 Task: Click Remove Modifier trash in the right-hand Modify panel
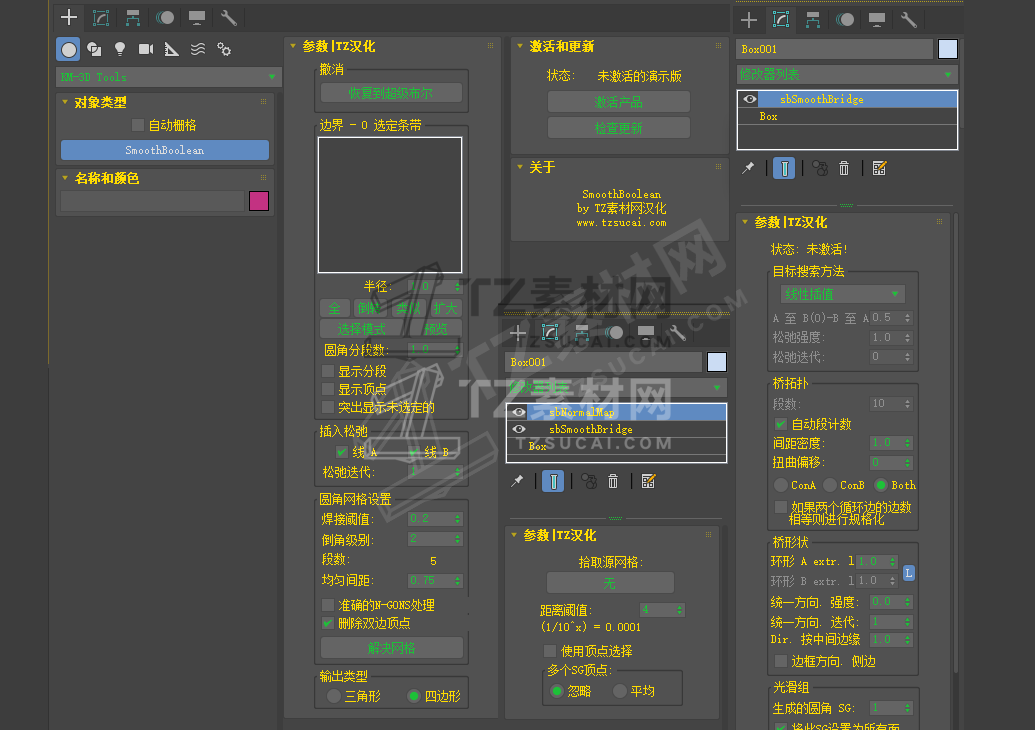[x=844, y=168]
